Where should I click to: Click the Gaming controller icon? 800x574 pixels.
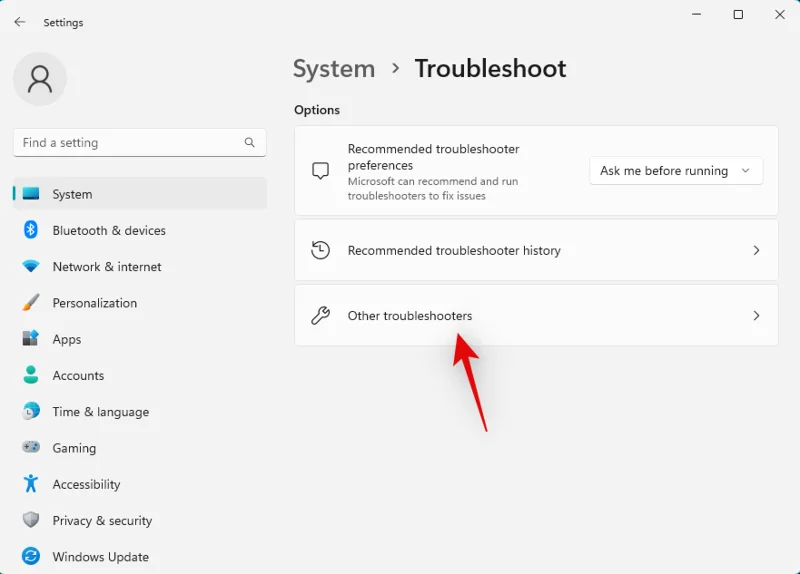pyautogui.click(x=31, y=448)
